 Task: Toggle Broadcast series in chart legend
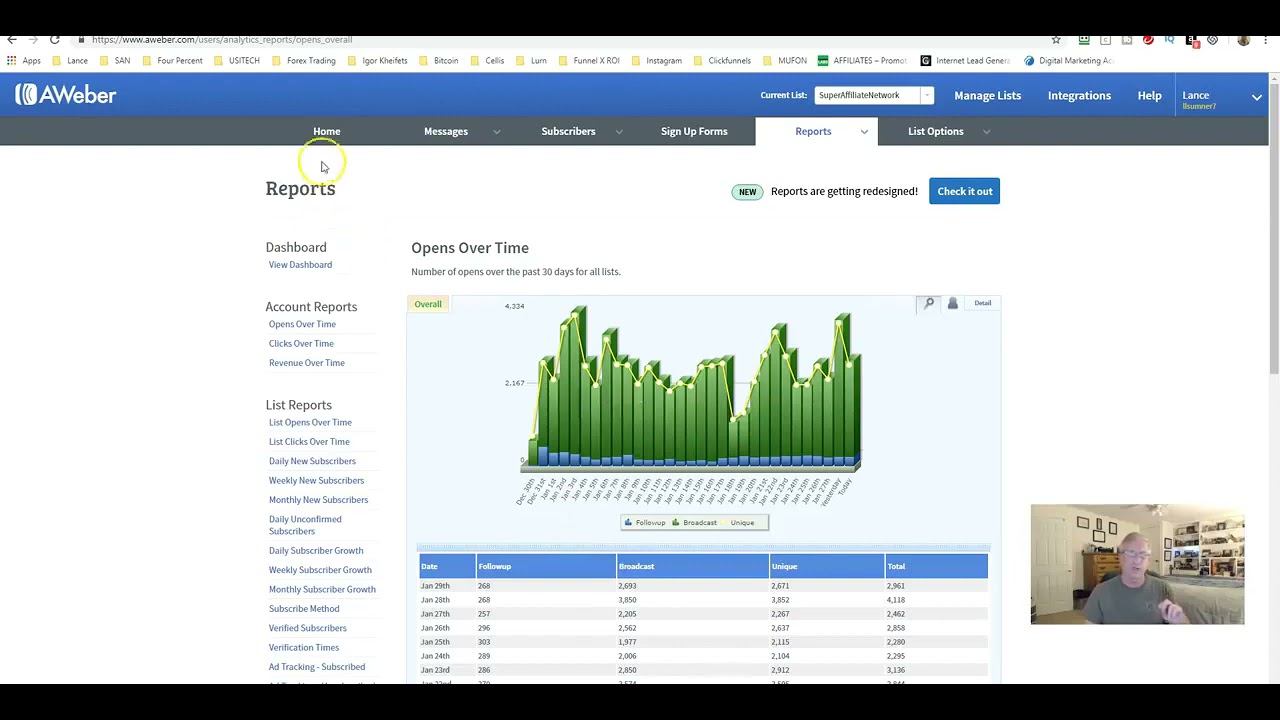694,522
